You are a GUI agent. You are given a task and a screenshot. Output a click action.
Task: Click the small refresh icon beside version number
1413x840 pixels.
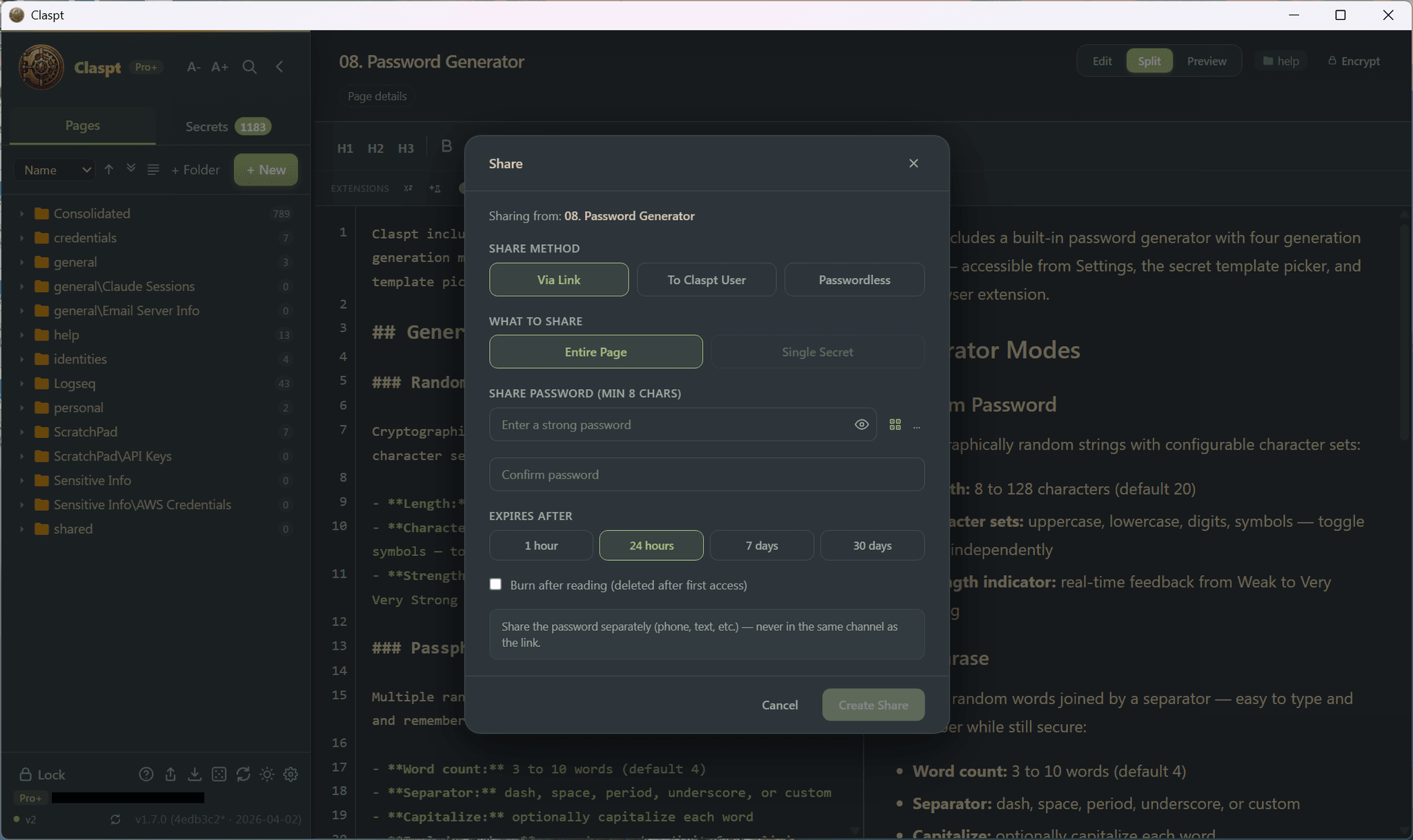[115, 819]
